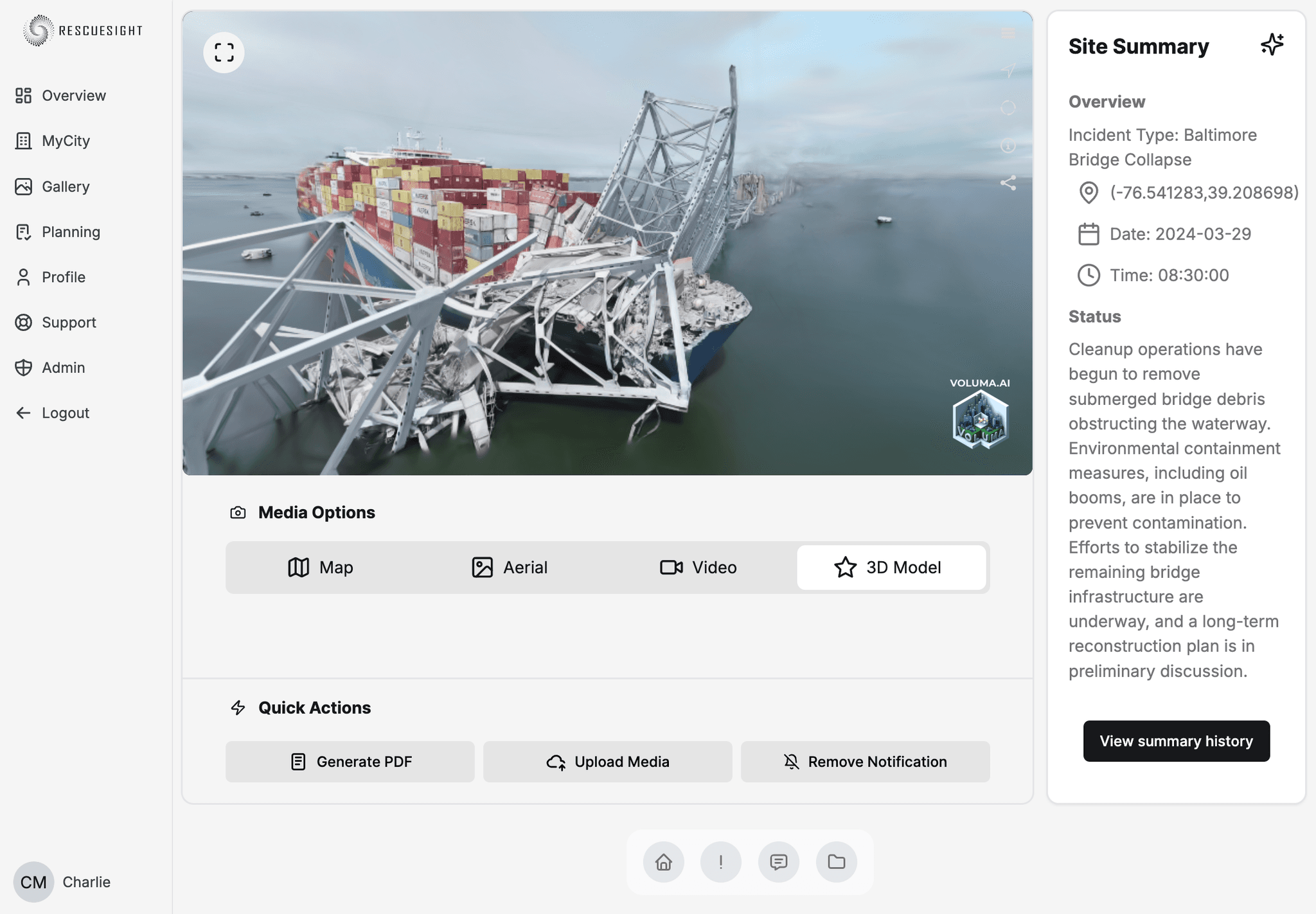Click the sparkle AI icon beside Site Summary
Screen dimensions: 1316x914
click(x=1272, y=45)
